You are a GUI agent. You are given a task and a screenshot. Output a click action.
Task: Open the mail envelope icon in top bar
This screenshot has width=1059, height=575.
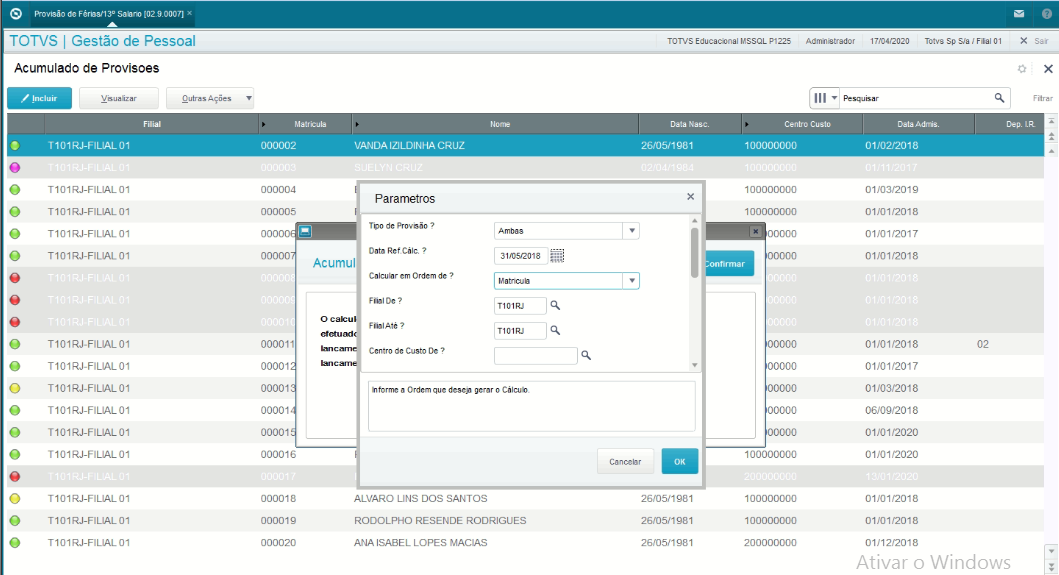pyautogui.click(x=1019, y=14)
